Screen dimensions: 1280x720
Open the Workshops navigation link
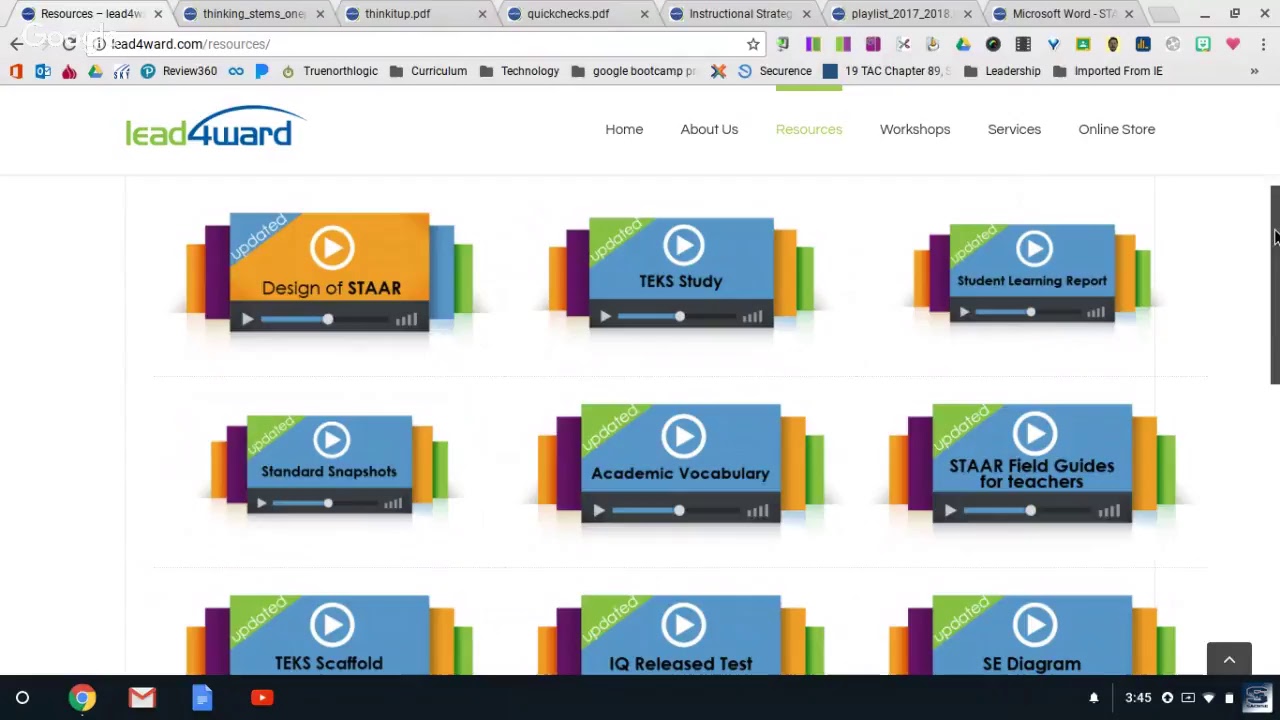915,129
